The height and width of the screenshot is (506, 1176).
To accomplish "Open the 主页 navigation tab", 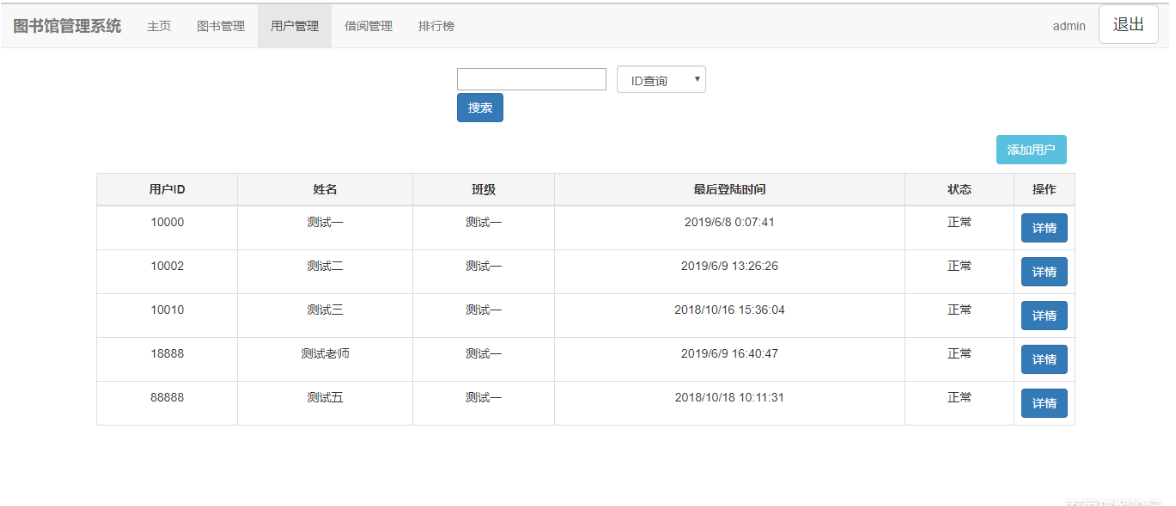I will click(x=159, y=26).
